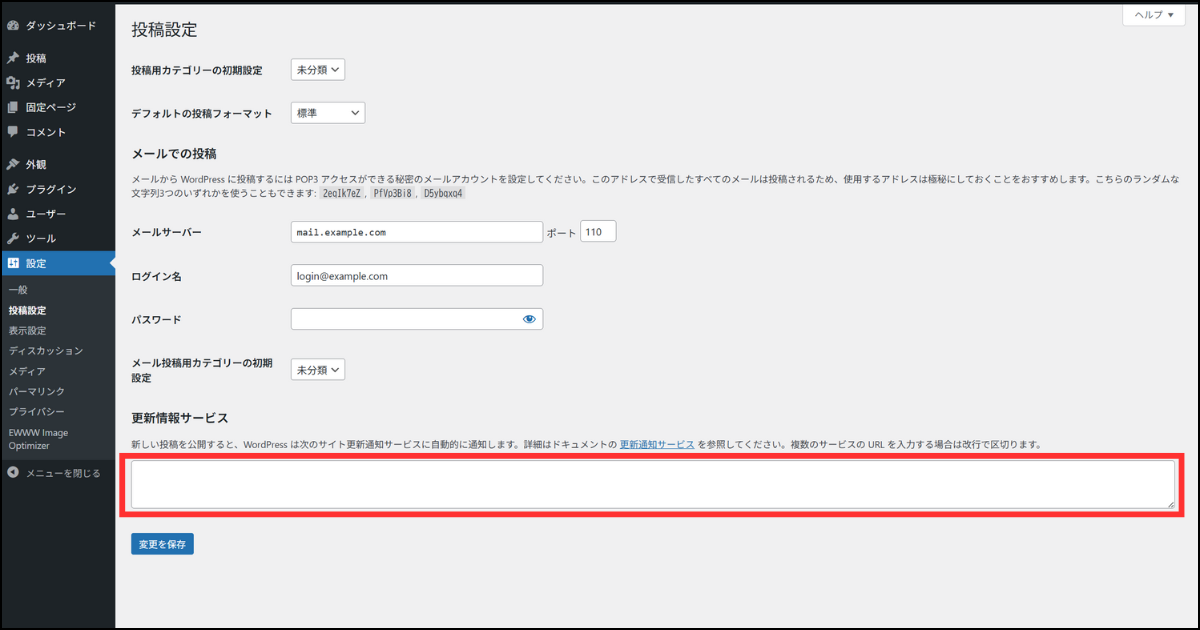Open the パーマリンク submenu item
This screenshot has width=1200, height=630.
(x=37, y=391)
